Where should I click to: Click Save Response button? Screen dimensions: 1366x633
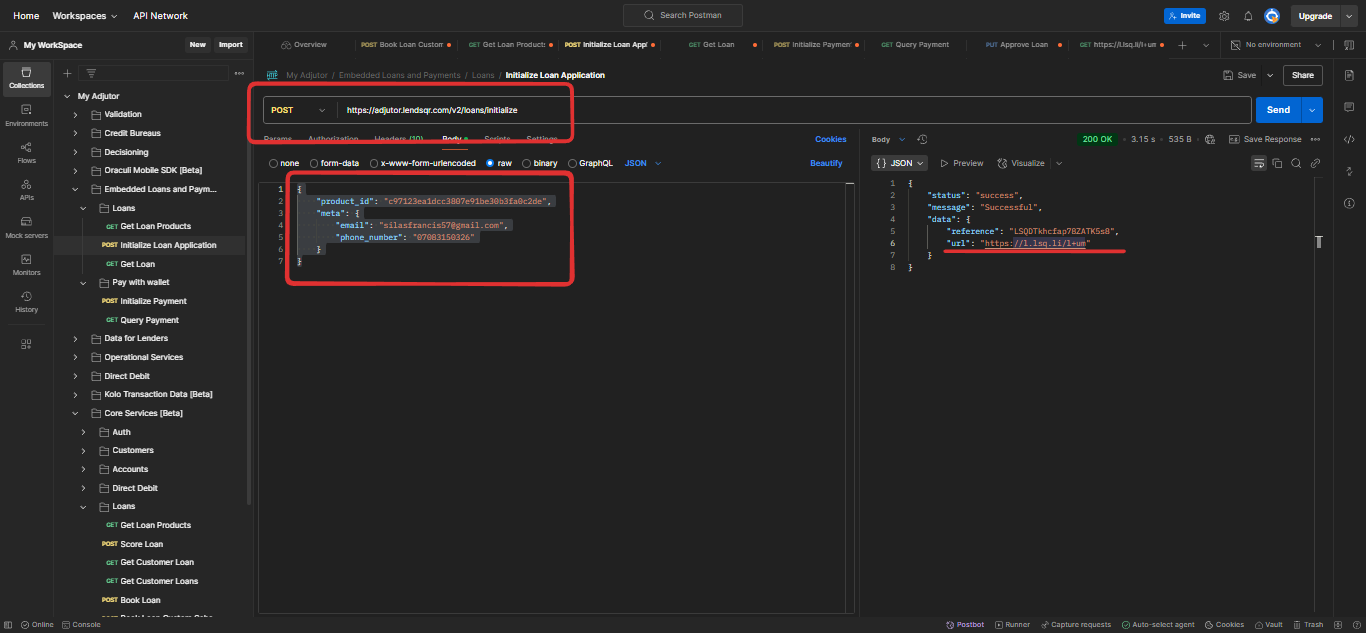[1265, 139]
